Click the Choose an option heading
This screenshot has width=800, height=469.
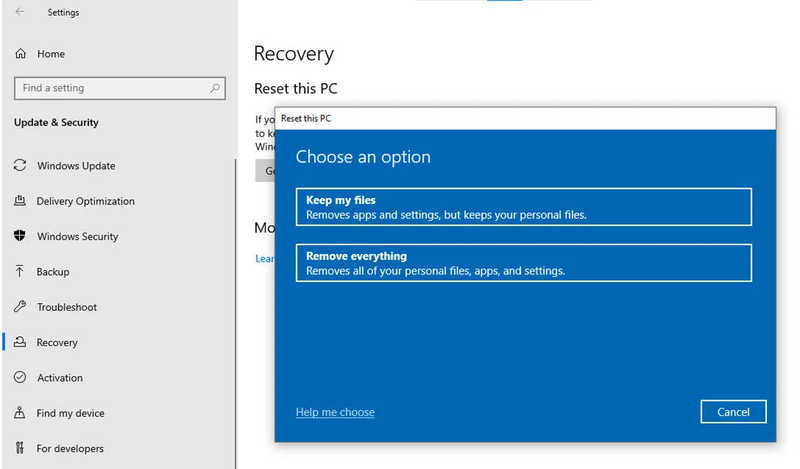(x=363, y=157)
